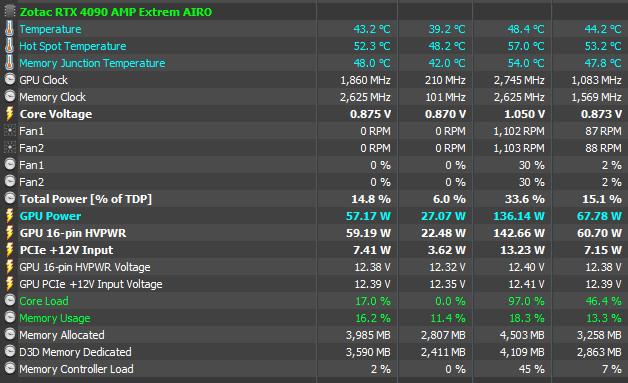
Task: Click the 136.14 W maximum GPU Power value
Action: pyautogui.click(x=519, y=216)
